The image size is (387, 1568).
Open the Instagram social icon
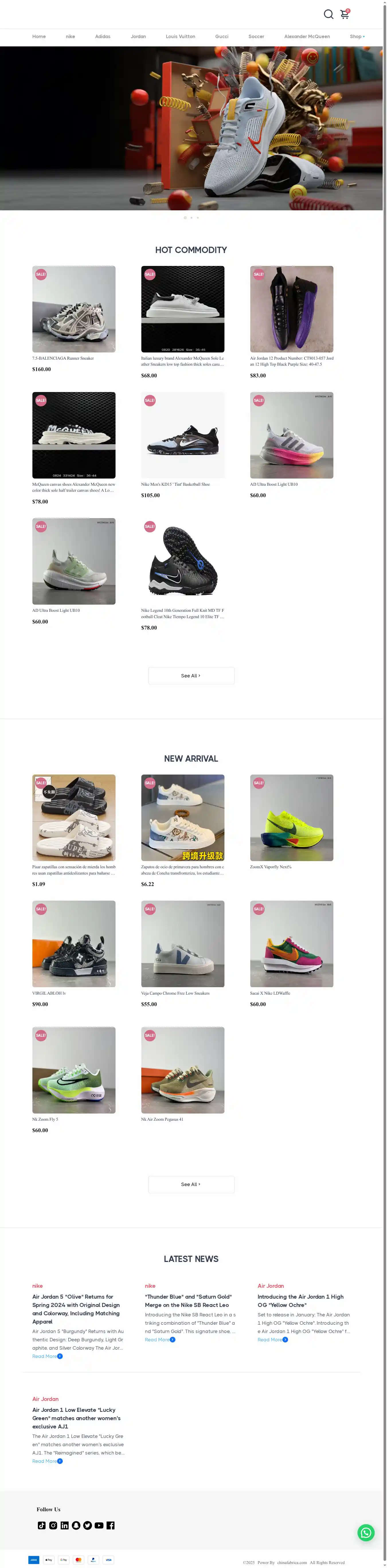53,1525
